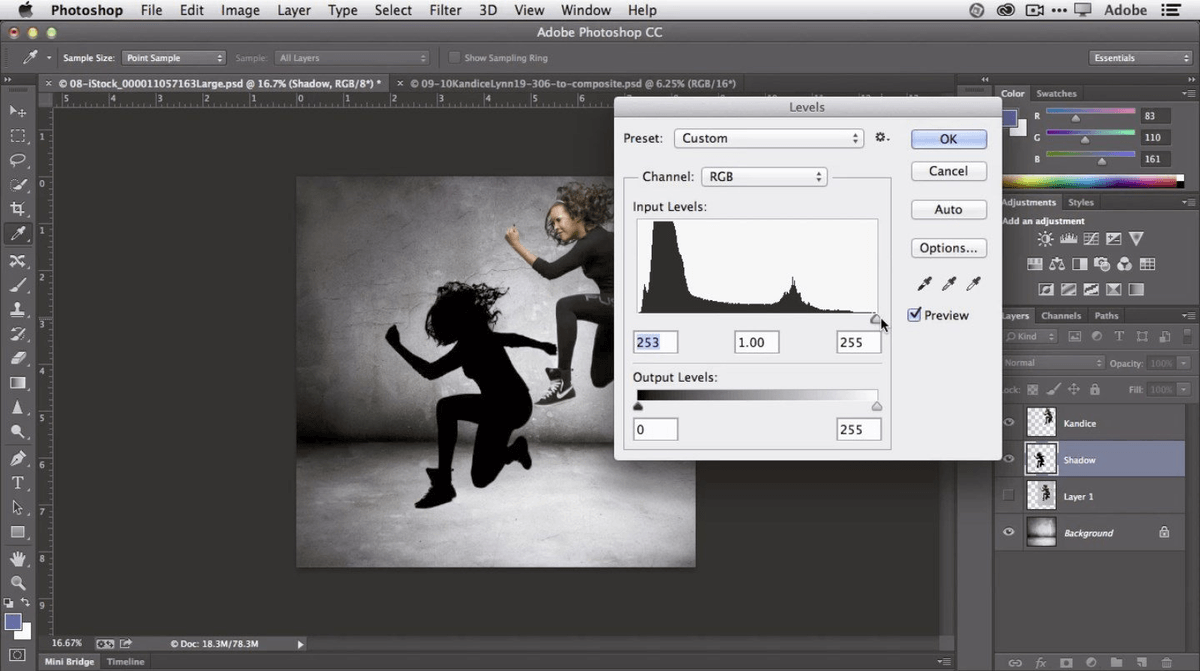Open the Channel dropdown in Levels
This screenshot has width=1200, height=671.
tap(765, 176)
